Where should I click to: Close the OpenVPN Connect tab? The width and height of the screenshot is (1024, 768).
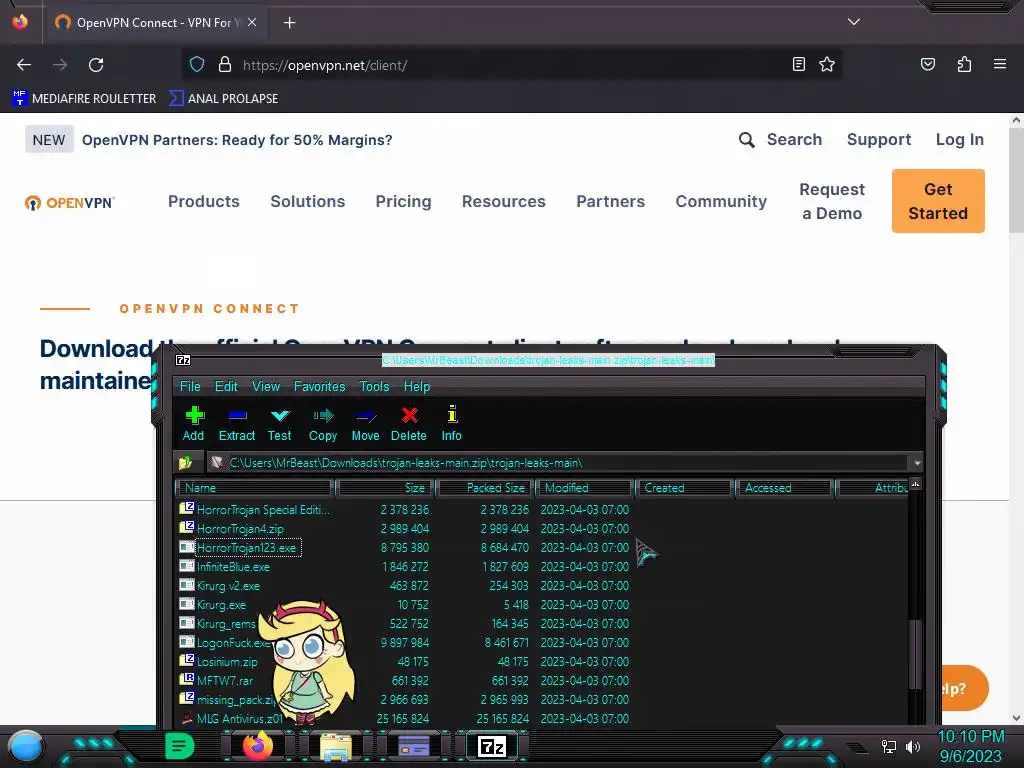coord(252,22)
